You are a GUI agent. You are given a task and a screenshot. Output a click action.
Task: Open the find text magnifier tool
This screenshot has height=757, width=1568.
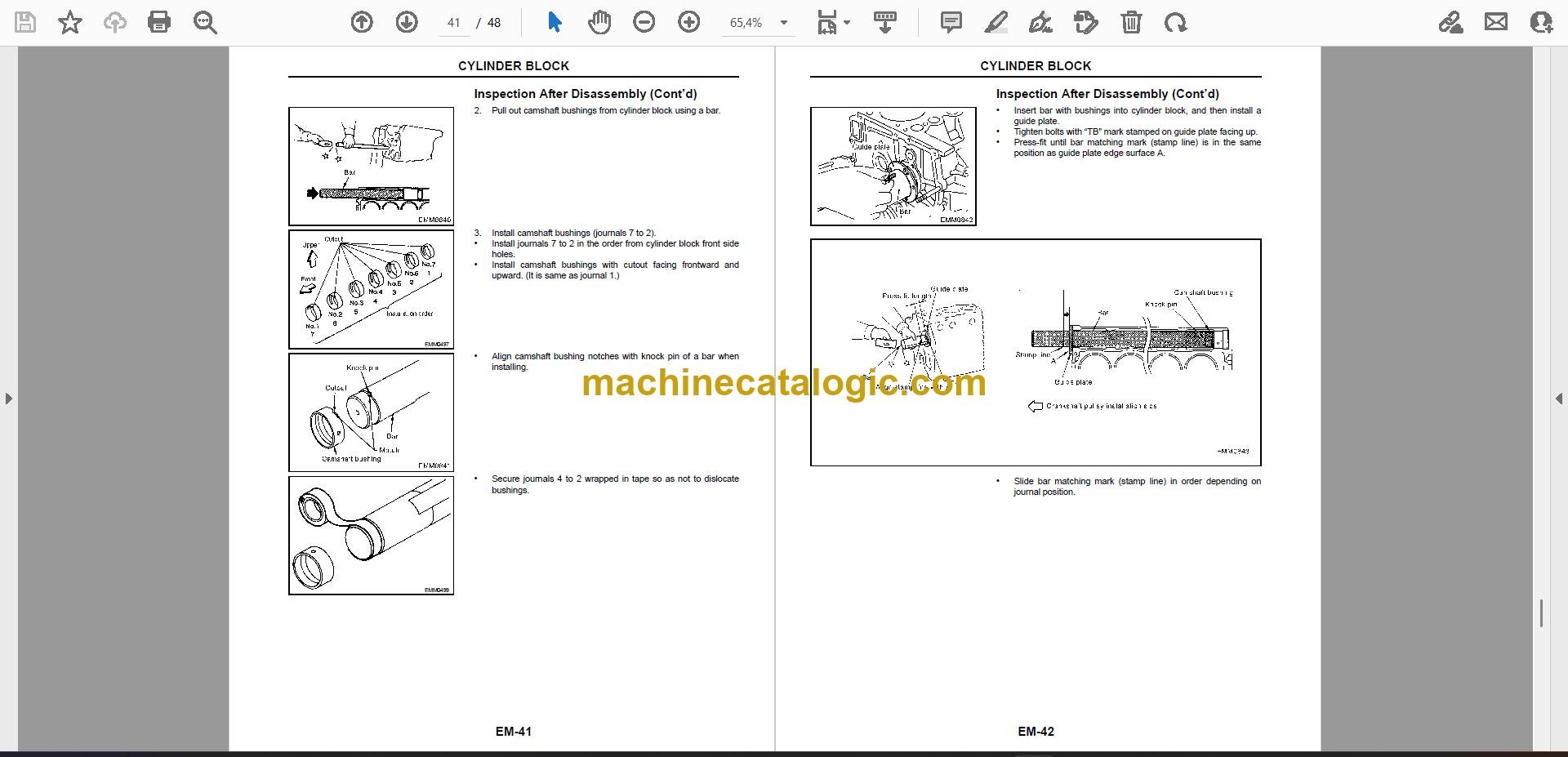(205, 23)
